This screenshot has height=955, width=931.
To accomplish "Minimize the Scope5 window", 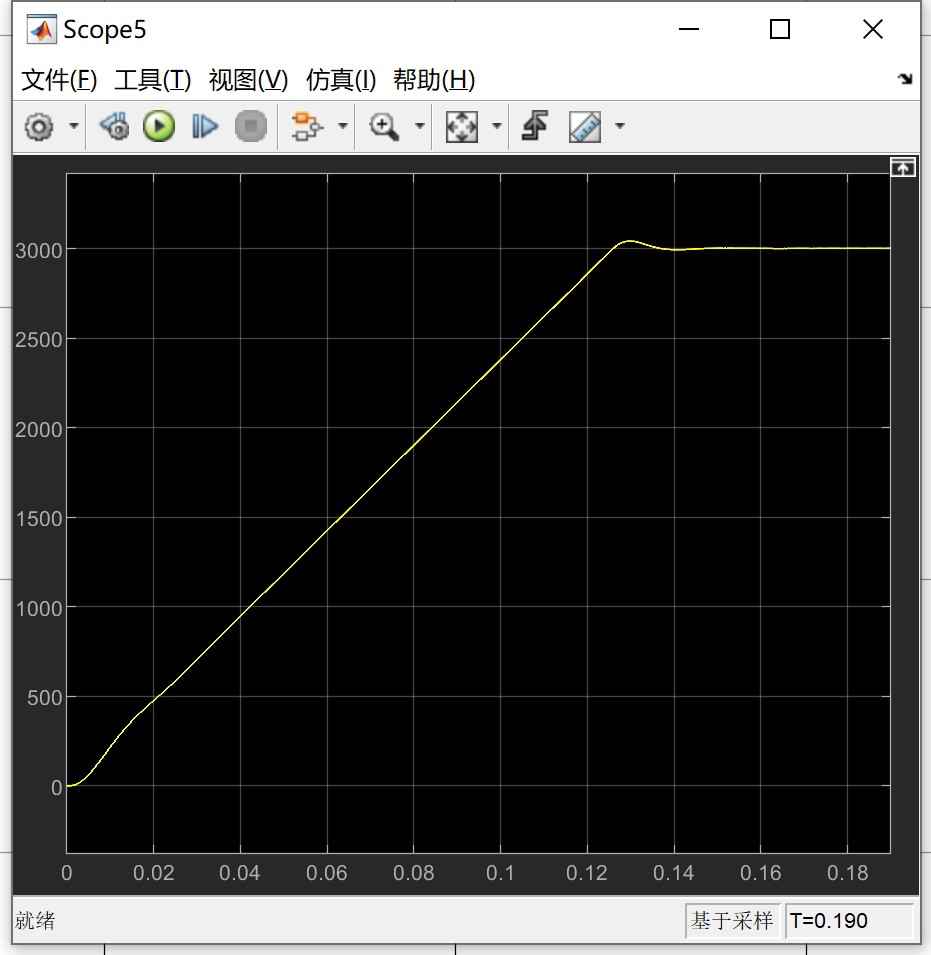I will click(x=689, y=29).
